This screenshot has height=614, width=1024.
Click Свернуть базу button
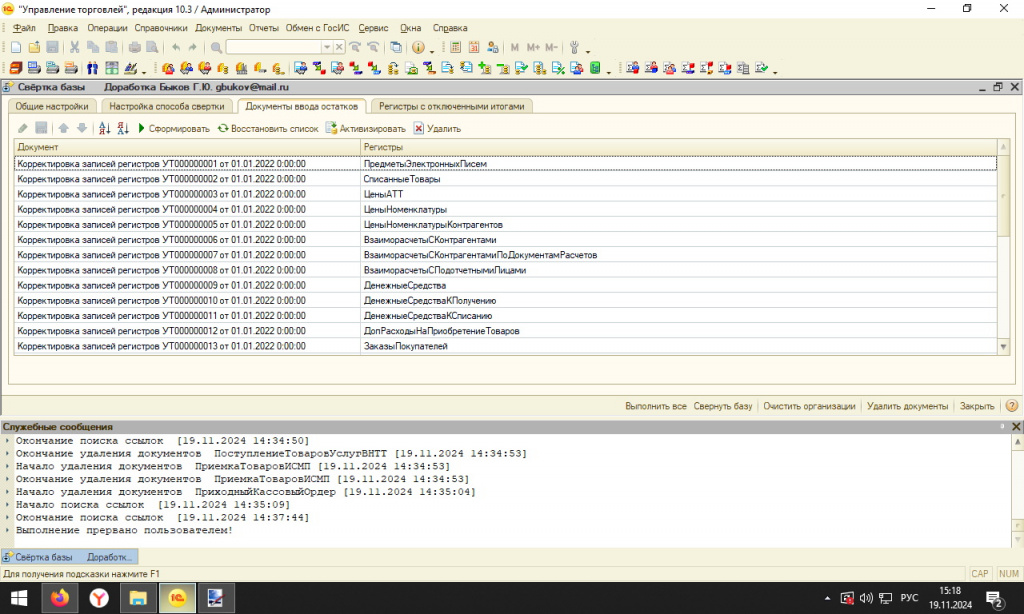(723, 406)
